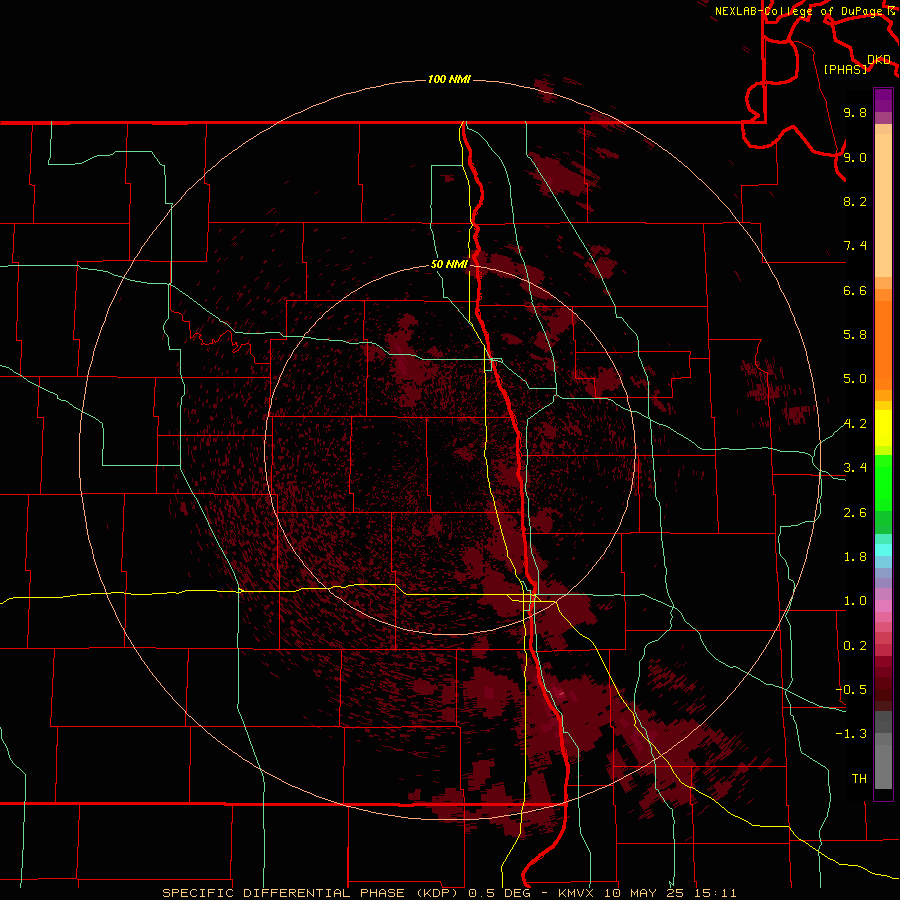900x900 pixels.
Task: Click the "15:11" time stamp
Action: 717,893
